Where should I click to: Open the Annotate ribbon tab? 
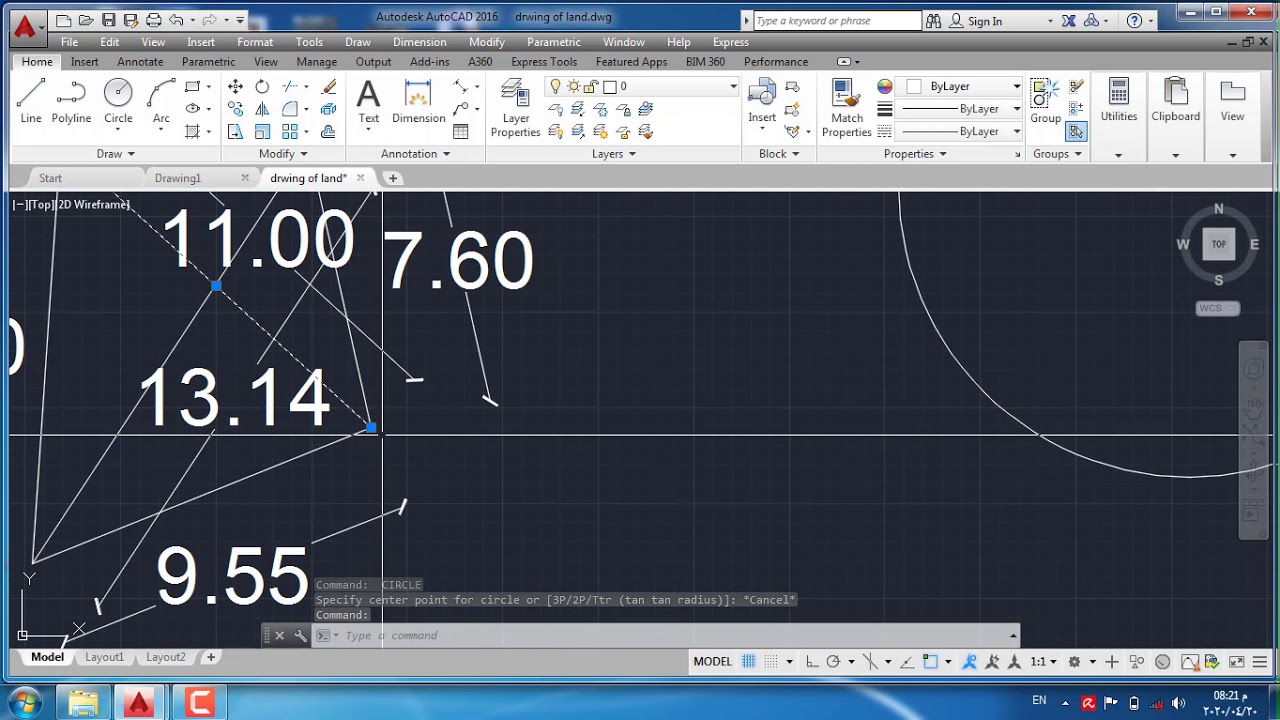[140, 62]
